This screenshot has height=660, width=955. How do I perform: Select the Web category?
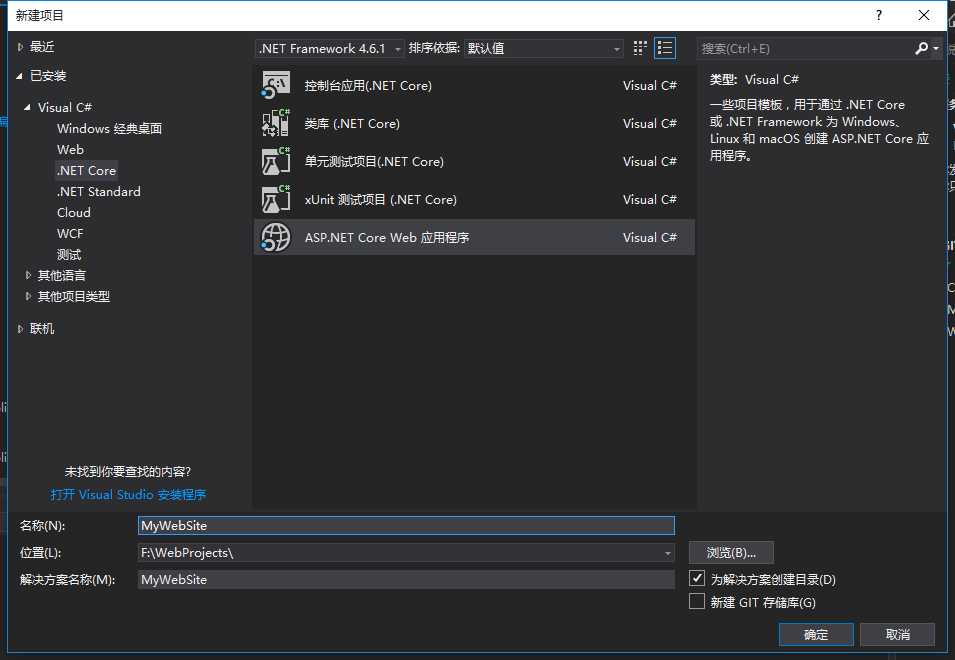71,150
